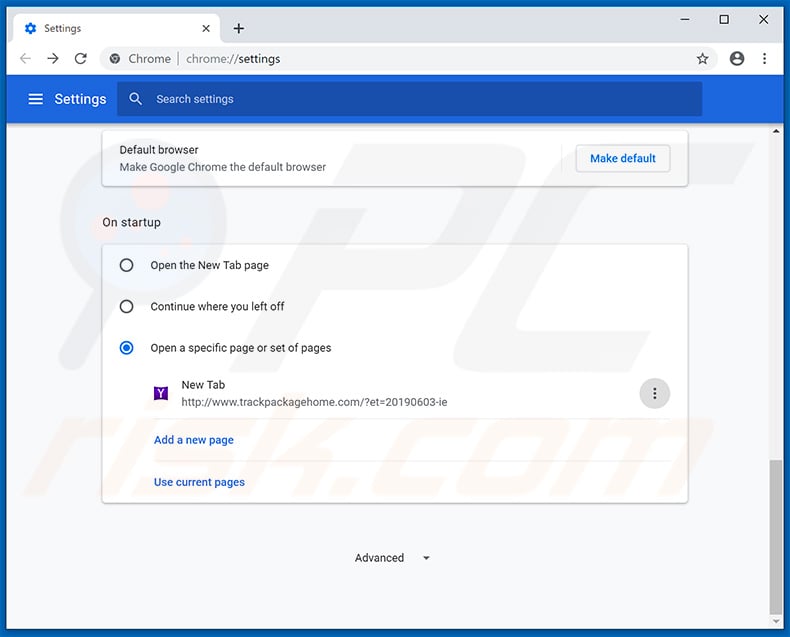Click the Use current pages link
Screen dimensions: 790x637
pos(199,482)
